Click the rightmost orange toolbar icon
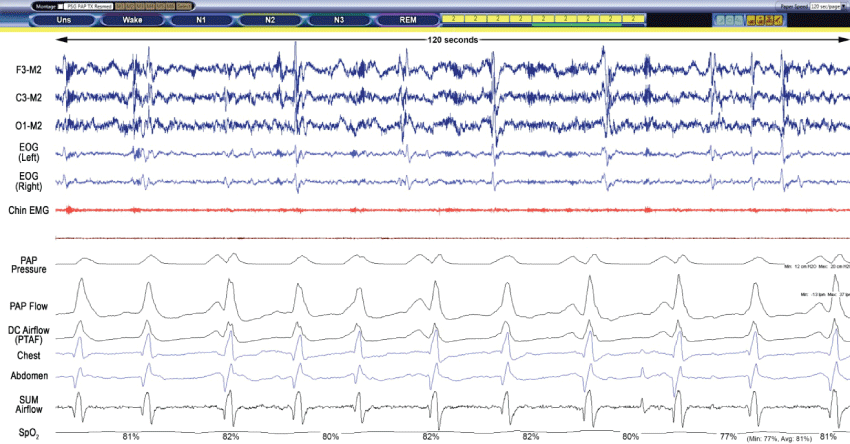Image resolution: width=850 pixels, height=444 pixels. pos(777,20)
